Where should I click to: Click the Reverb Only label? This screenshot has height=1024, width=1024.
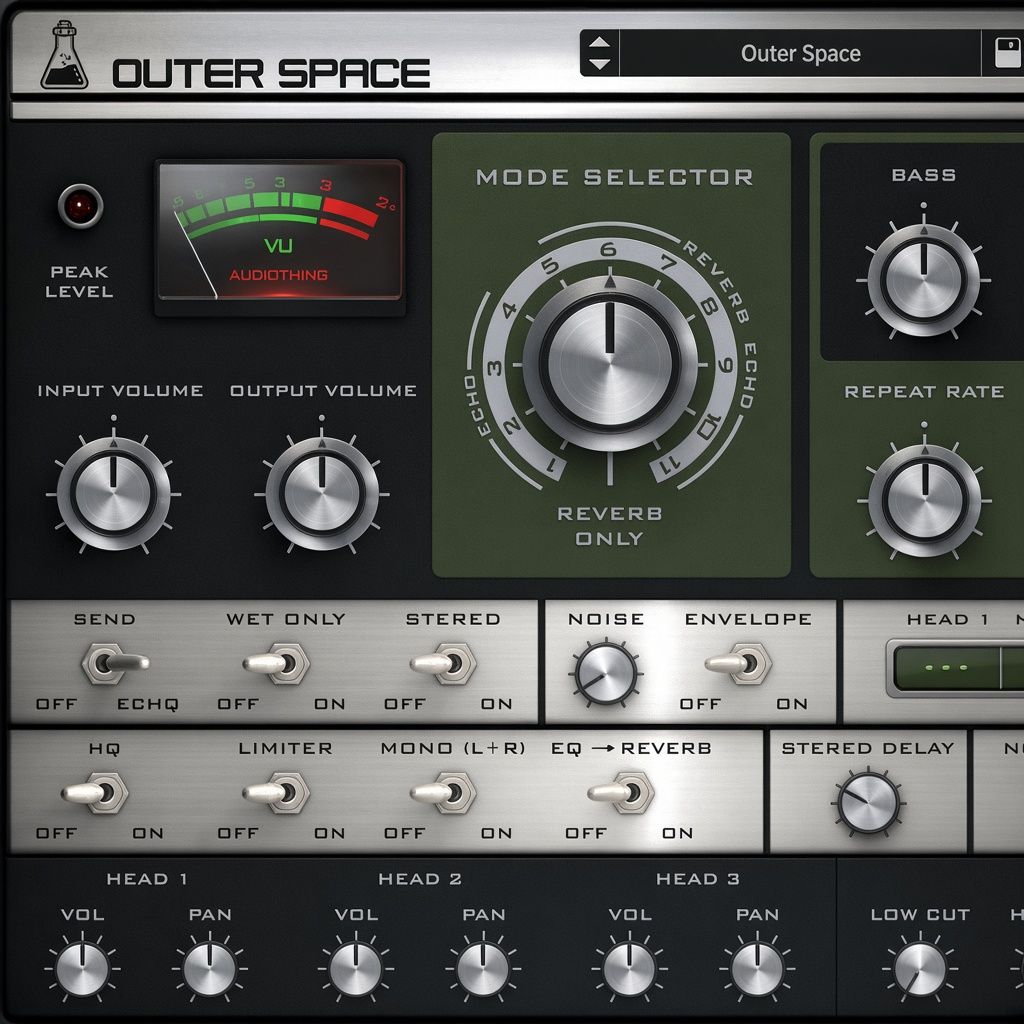609,526
